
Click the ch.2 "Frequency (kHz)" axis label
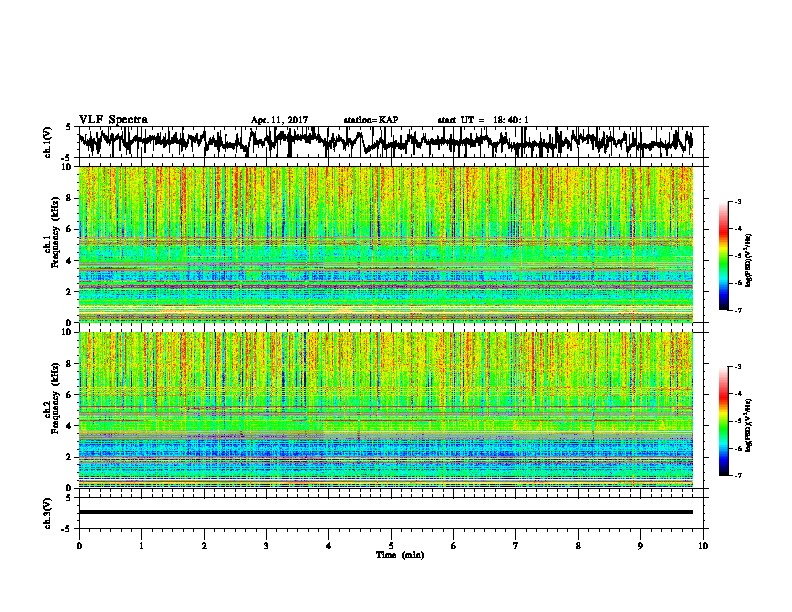55,398
